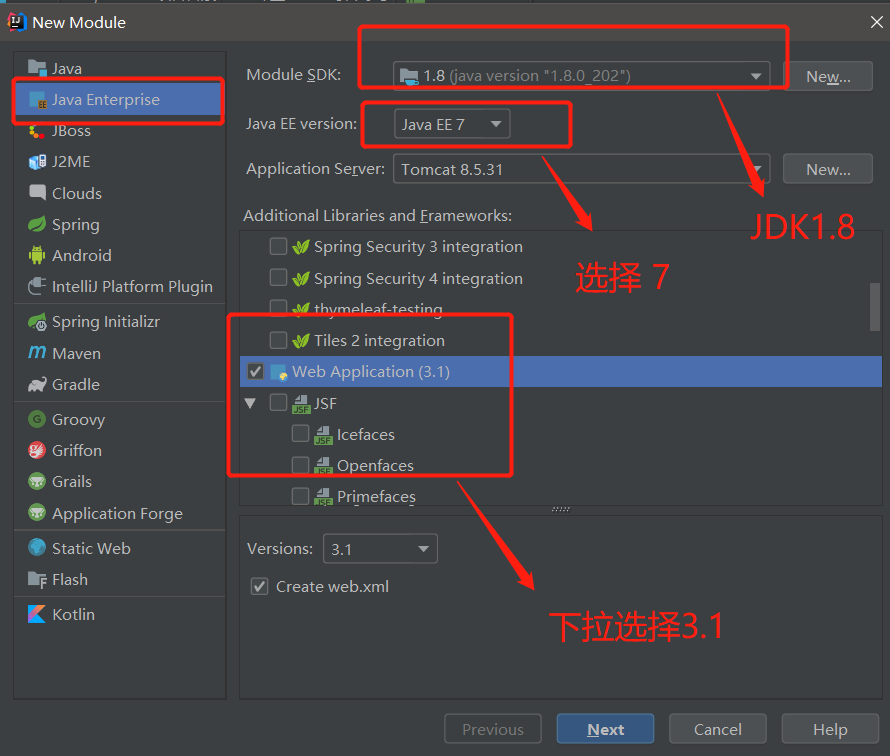Viewport: 890px width, 756px height.
Task: Click the Tiles 2 integration leaf icon
Action: click(301, 341)
